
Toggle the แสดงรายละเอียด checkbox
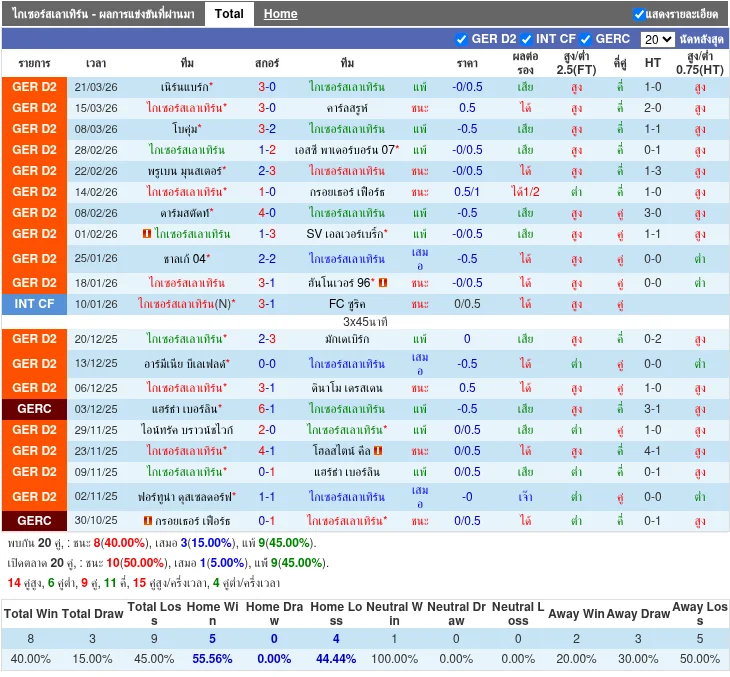tap(639, 14)
